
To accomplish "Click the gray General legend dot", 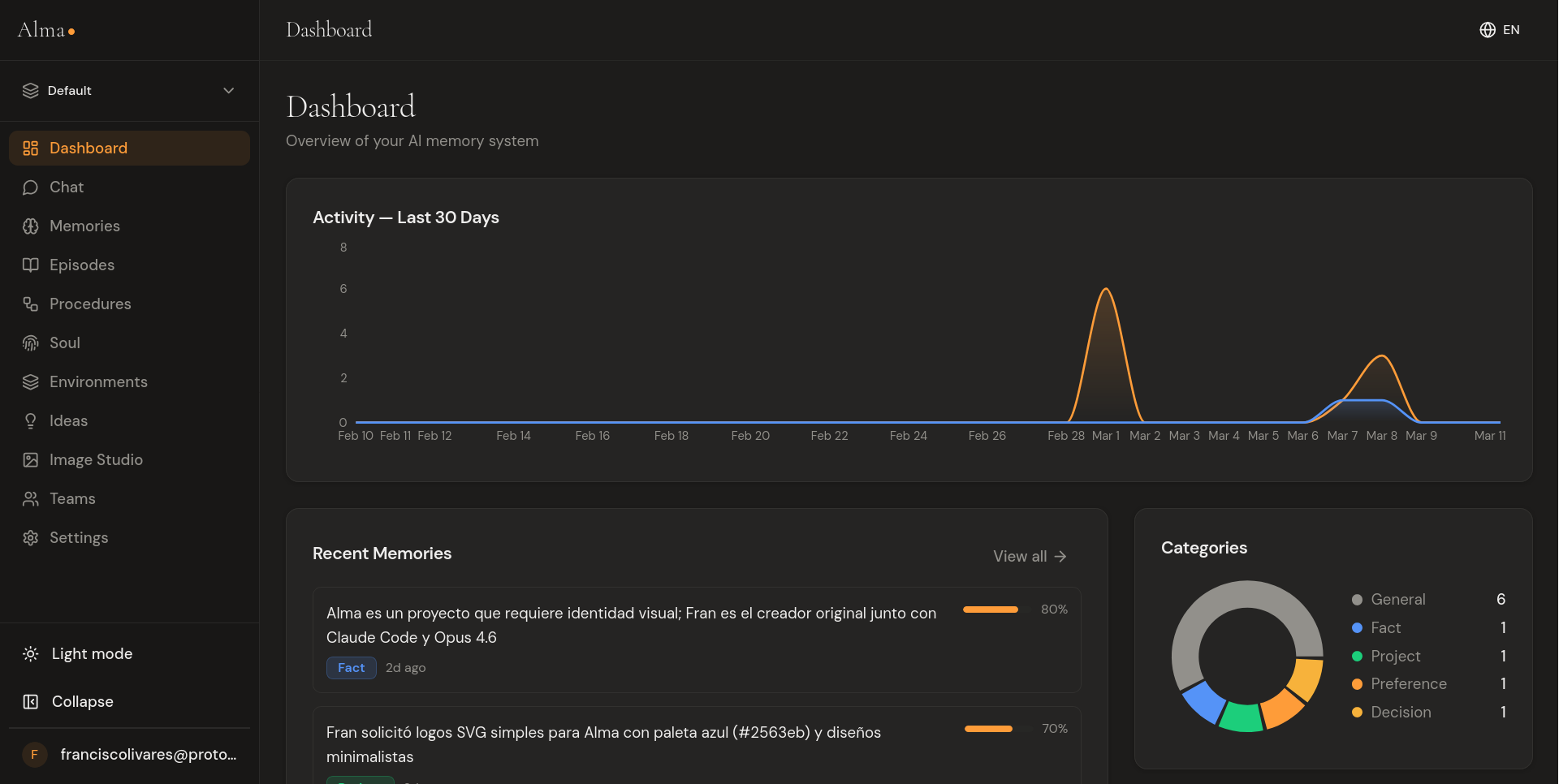I will click(1357, 600).
